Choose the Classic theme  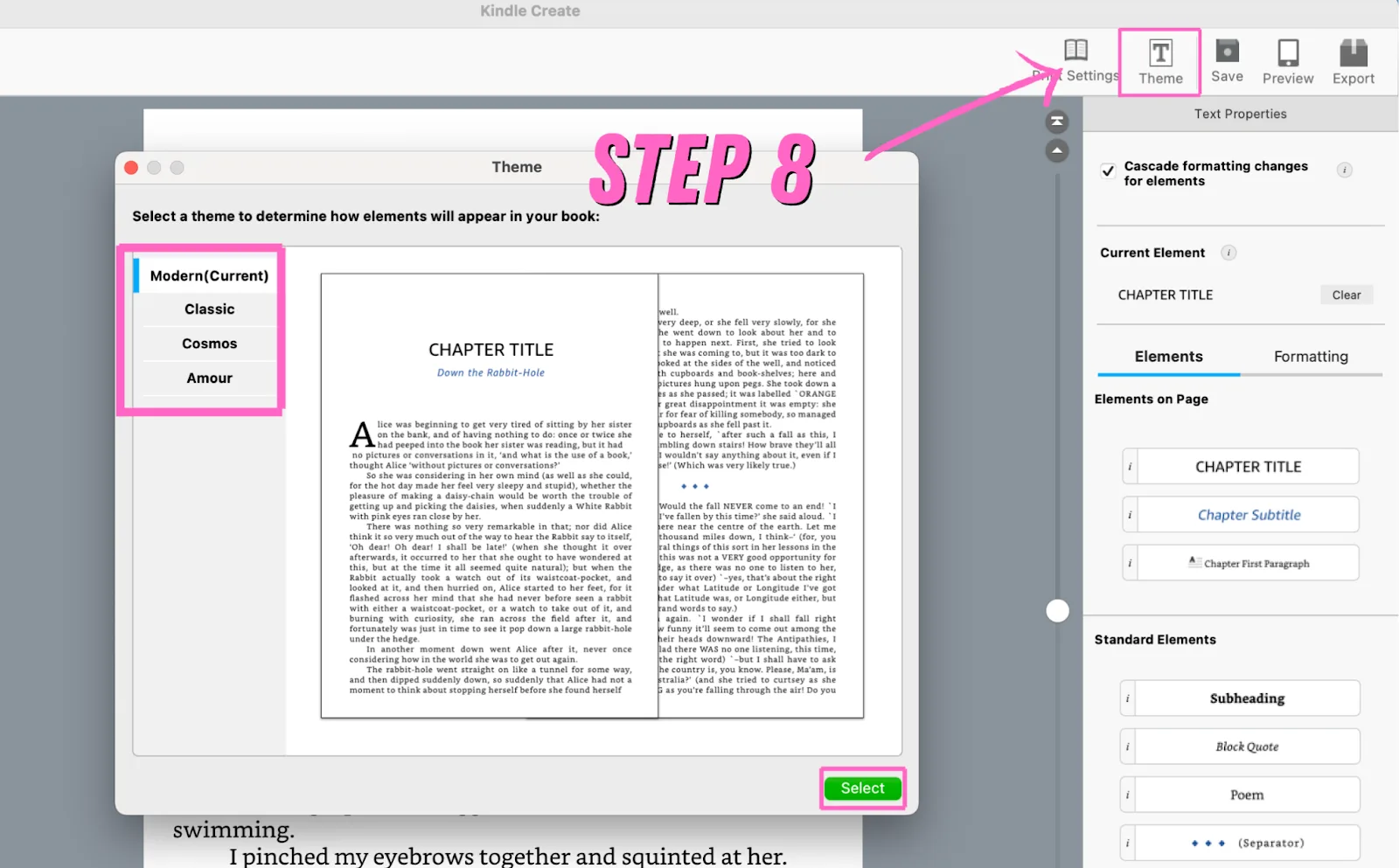click(209, 309)
